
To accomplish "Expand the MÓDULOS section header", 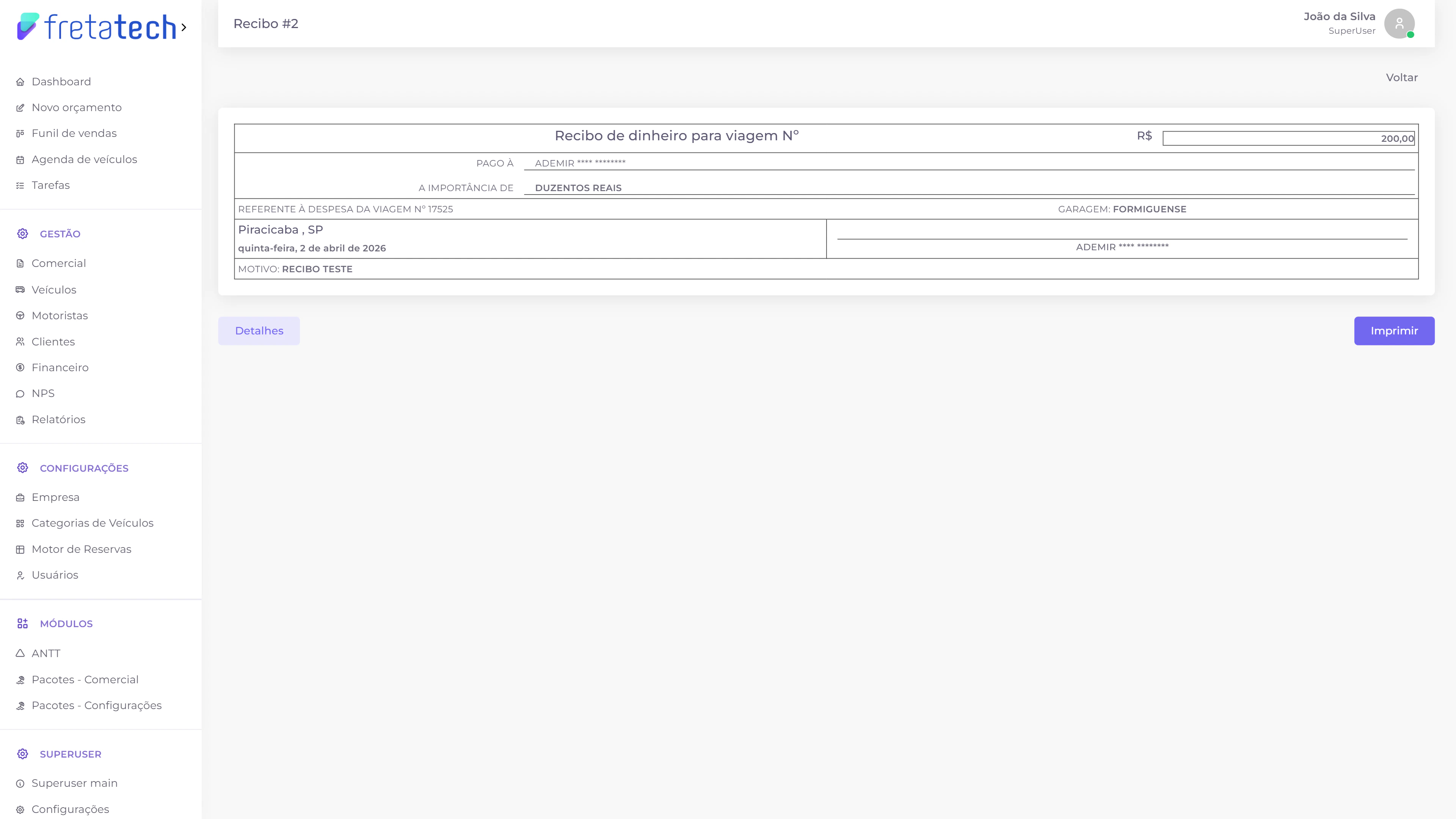I will (66, 623).
